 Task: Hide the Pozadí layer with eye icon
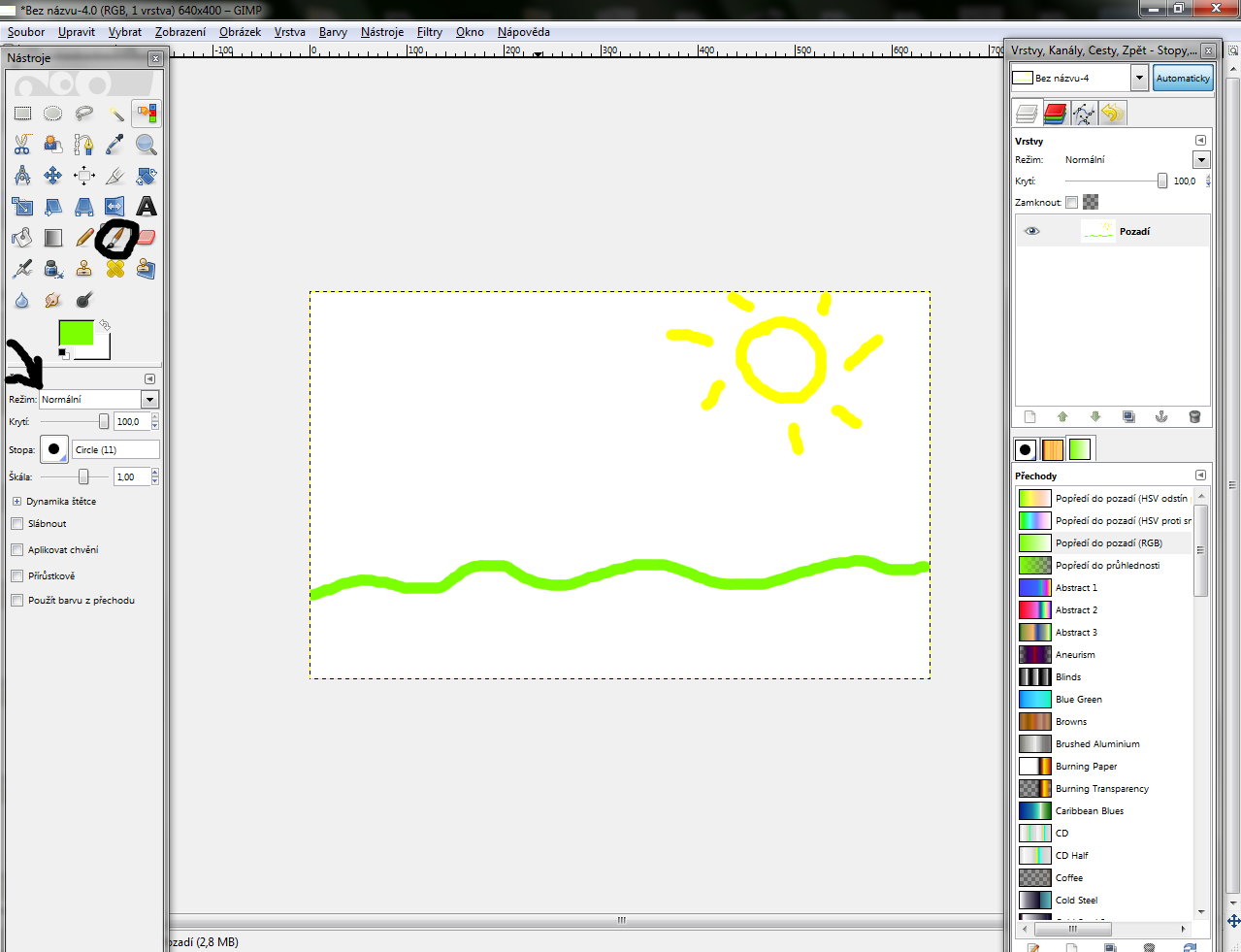[1032, 231]
